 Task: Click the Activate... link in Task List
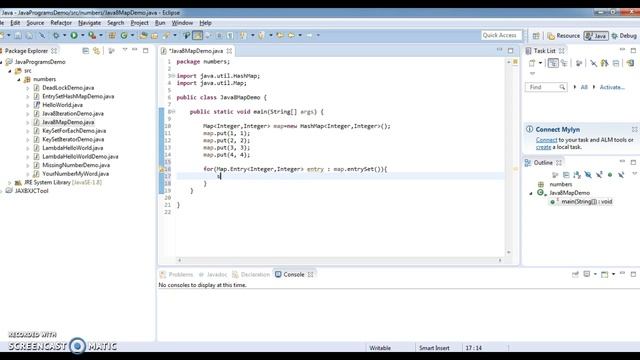pos(612,87)
